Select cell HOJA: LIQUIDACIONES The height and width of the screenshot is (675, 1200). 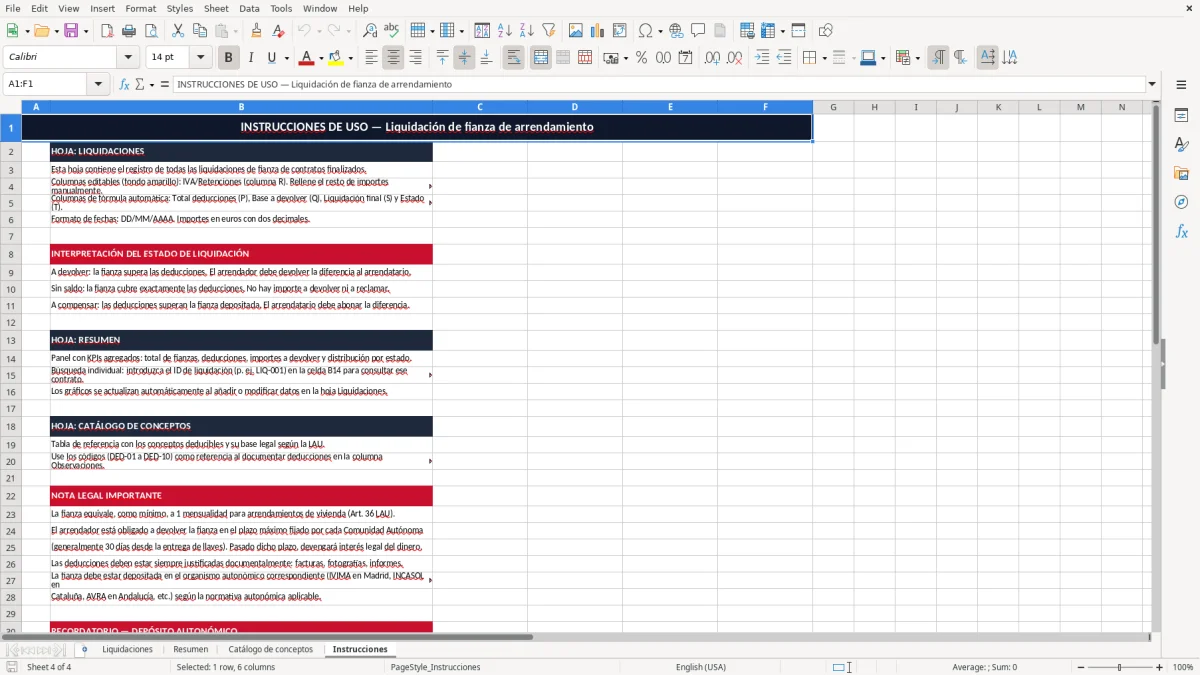pos(241,151)
